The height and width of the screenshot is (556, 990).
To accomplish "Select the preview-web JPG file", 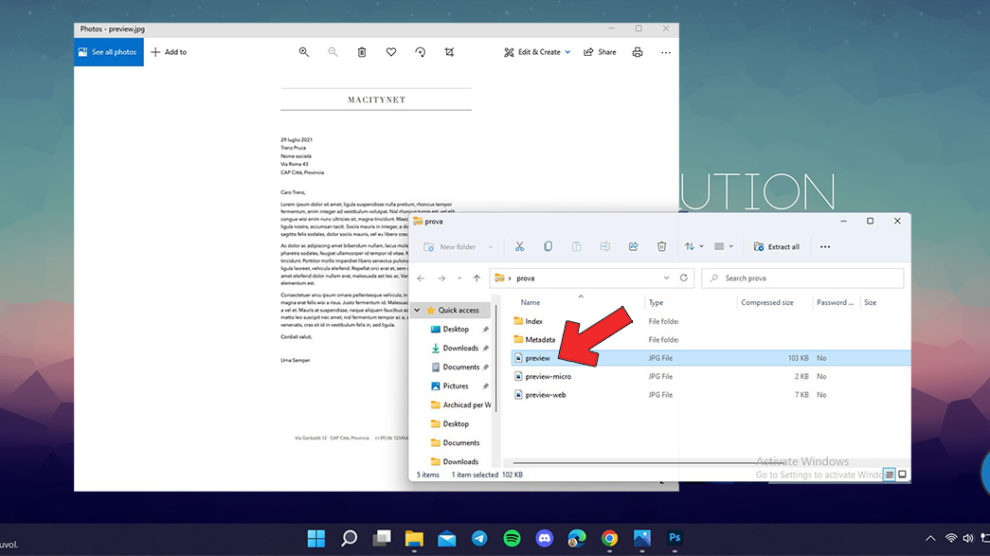I will pos(546,395).
